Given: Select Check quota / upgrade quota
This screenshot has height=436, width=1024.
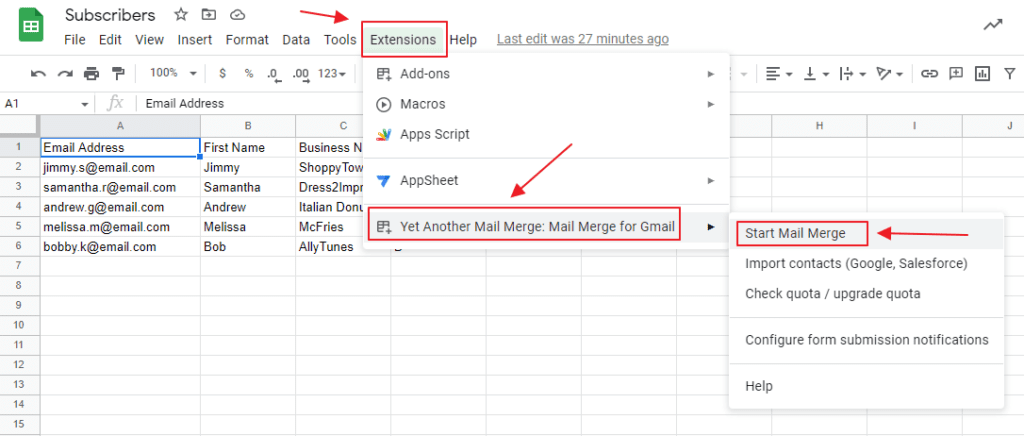Looking at the screenshot, I should pos(866,294).
